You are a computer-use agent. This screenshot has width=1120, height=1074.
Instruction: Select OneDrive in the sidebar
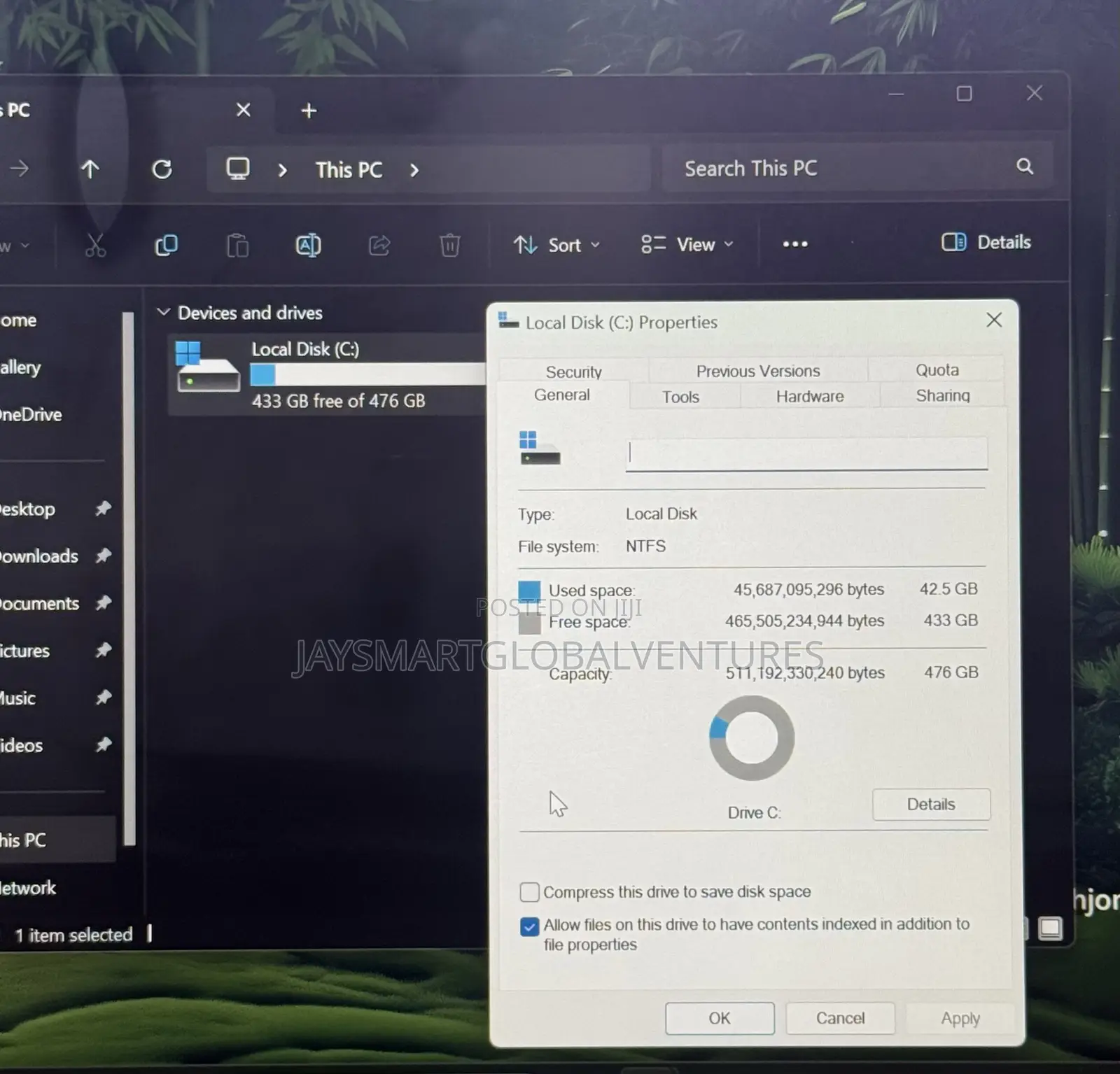[32, 415]
